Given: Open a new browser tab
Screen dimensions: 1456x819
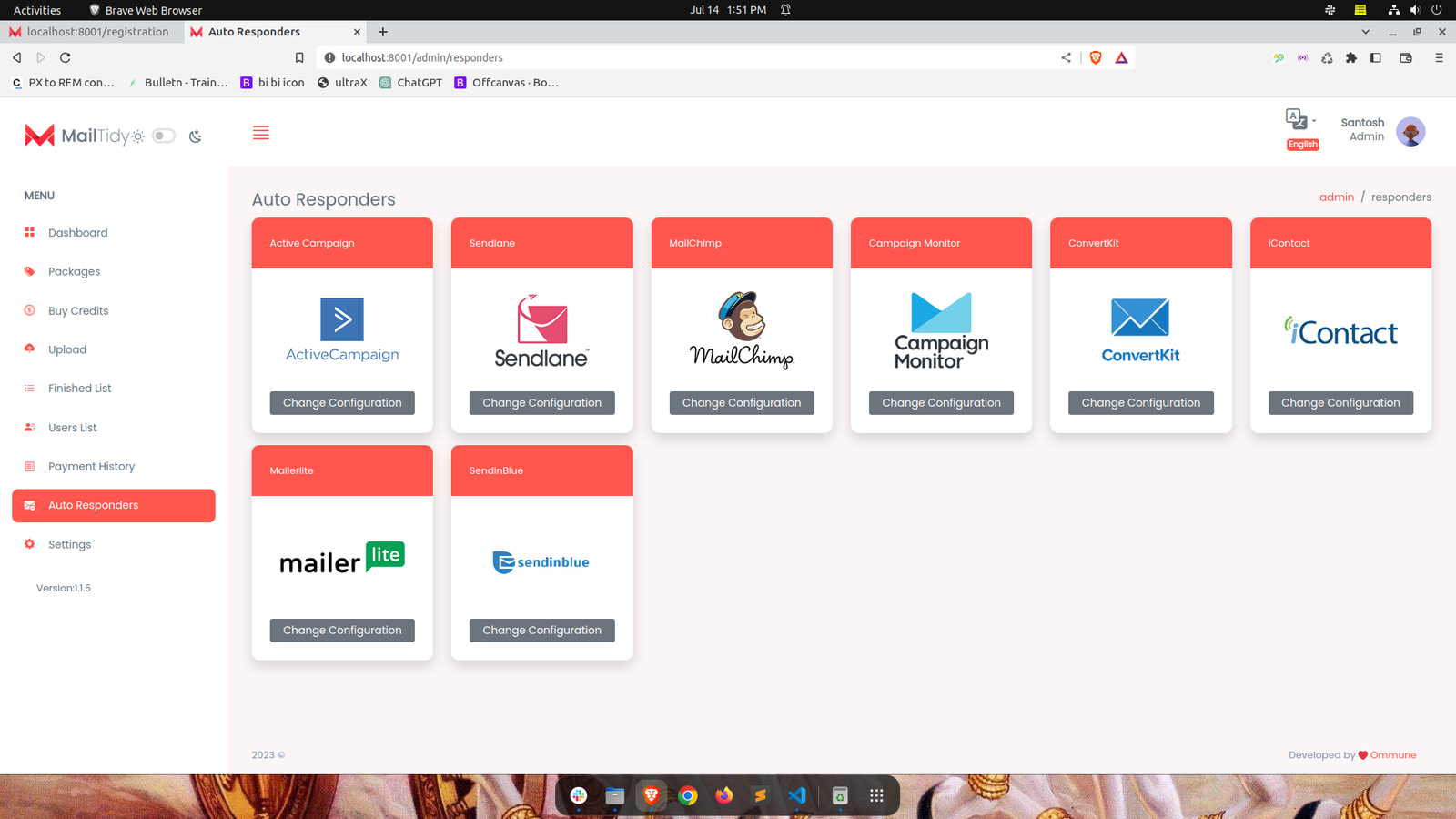Looking at the screenshot, I should coord(383,32).
